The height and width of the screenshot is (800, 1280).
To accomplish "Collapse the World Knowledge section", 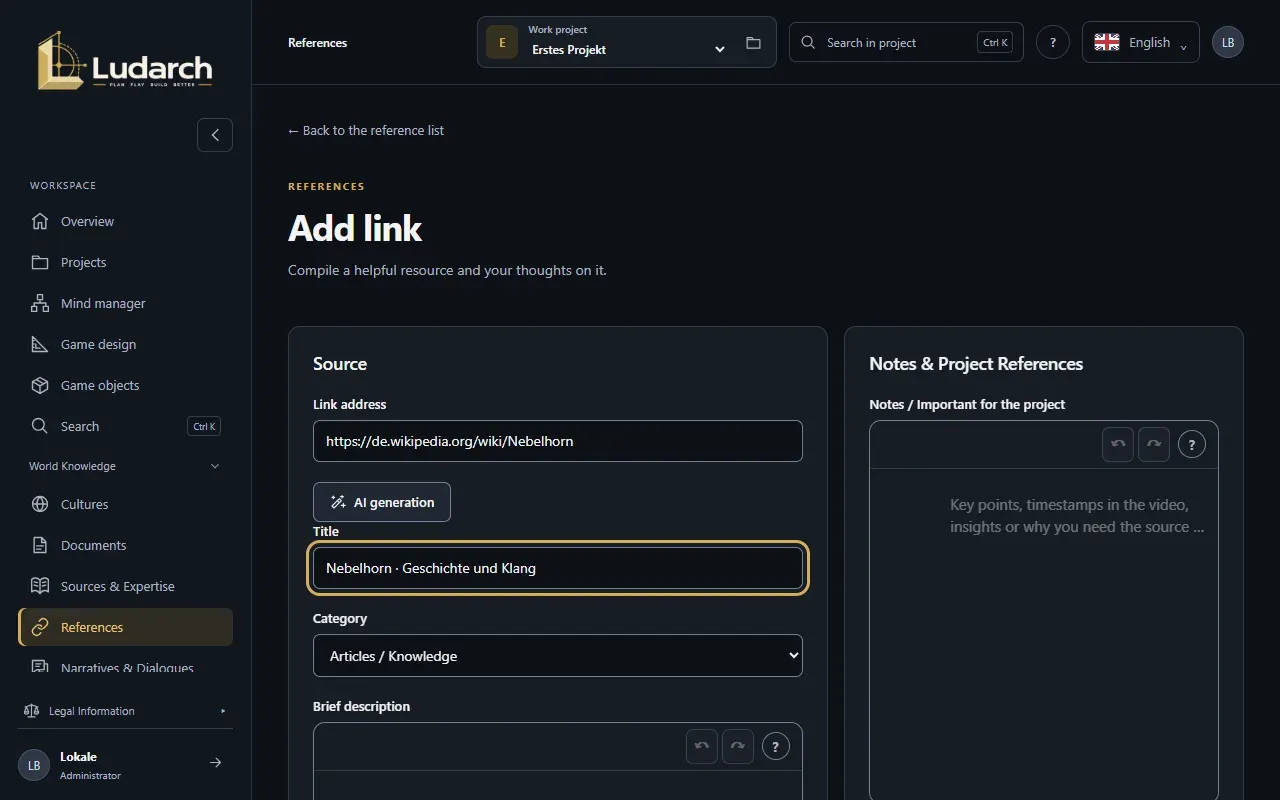I will [x=125, y=466].
